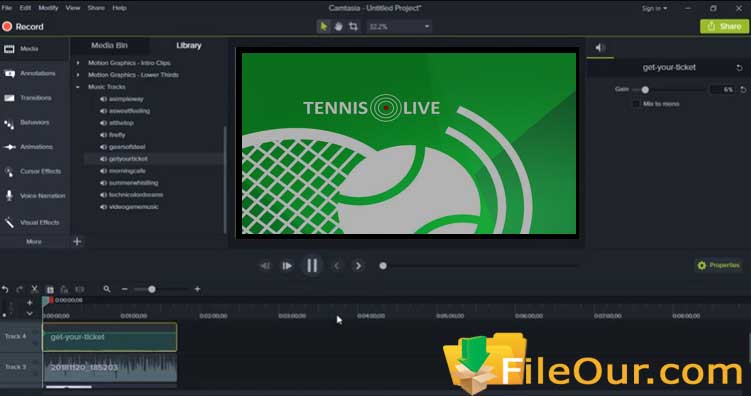Viewport: 751px width, 396px height.
Task: Click the More button under the sidebar
Action: 34,242
